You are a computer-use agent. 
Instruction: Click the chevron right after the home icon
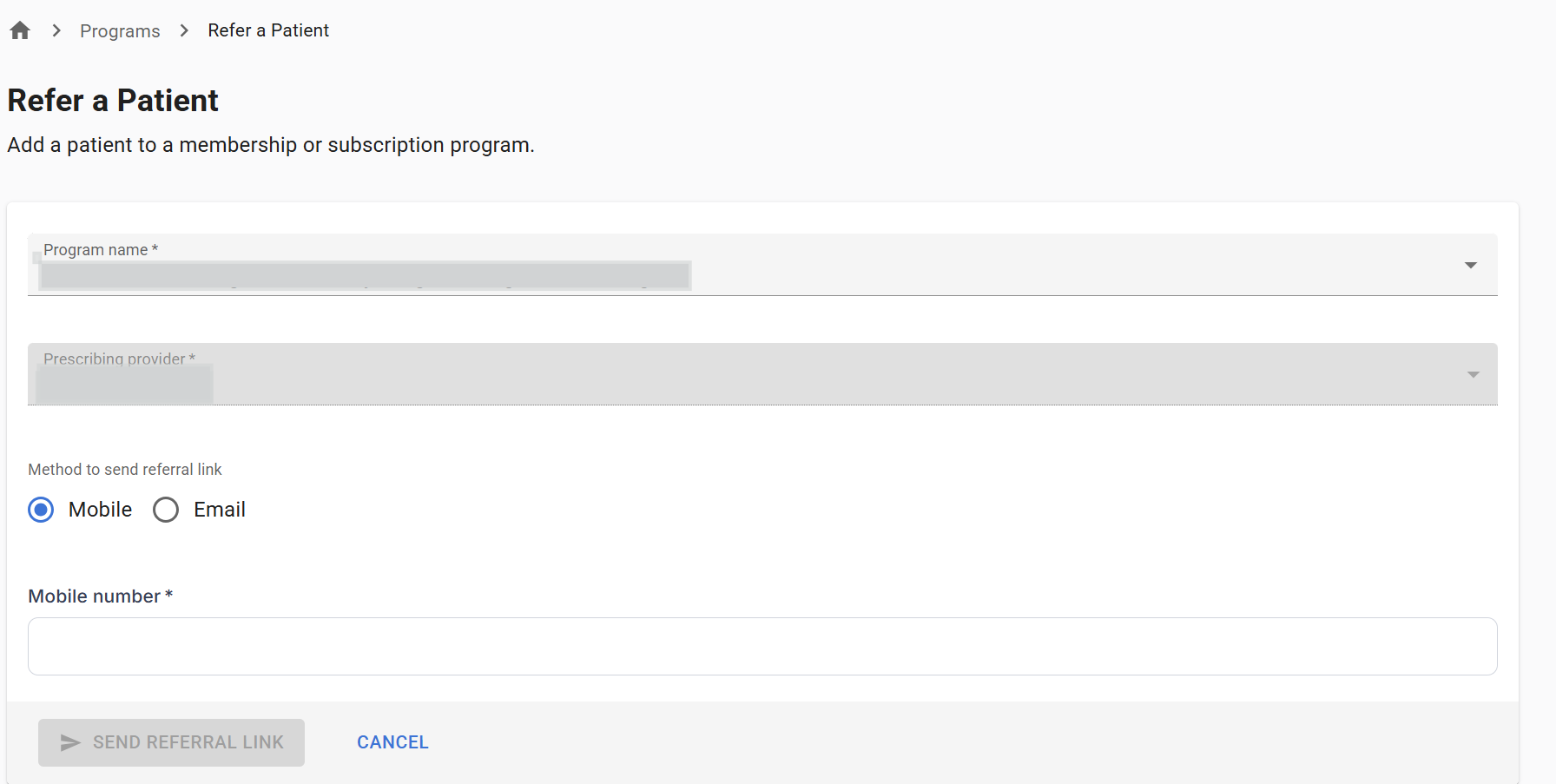(56, 30)
